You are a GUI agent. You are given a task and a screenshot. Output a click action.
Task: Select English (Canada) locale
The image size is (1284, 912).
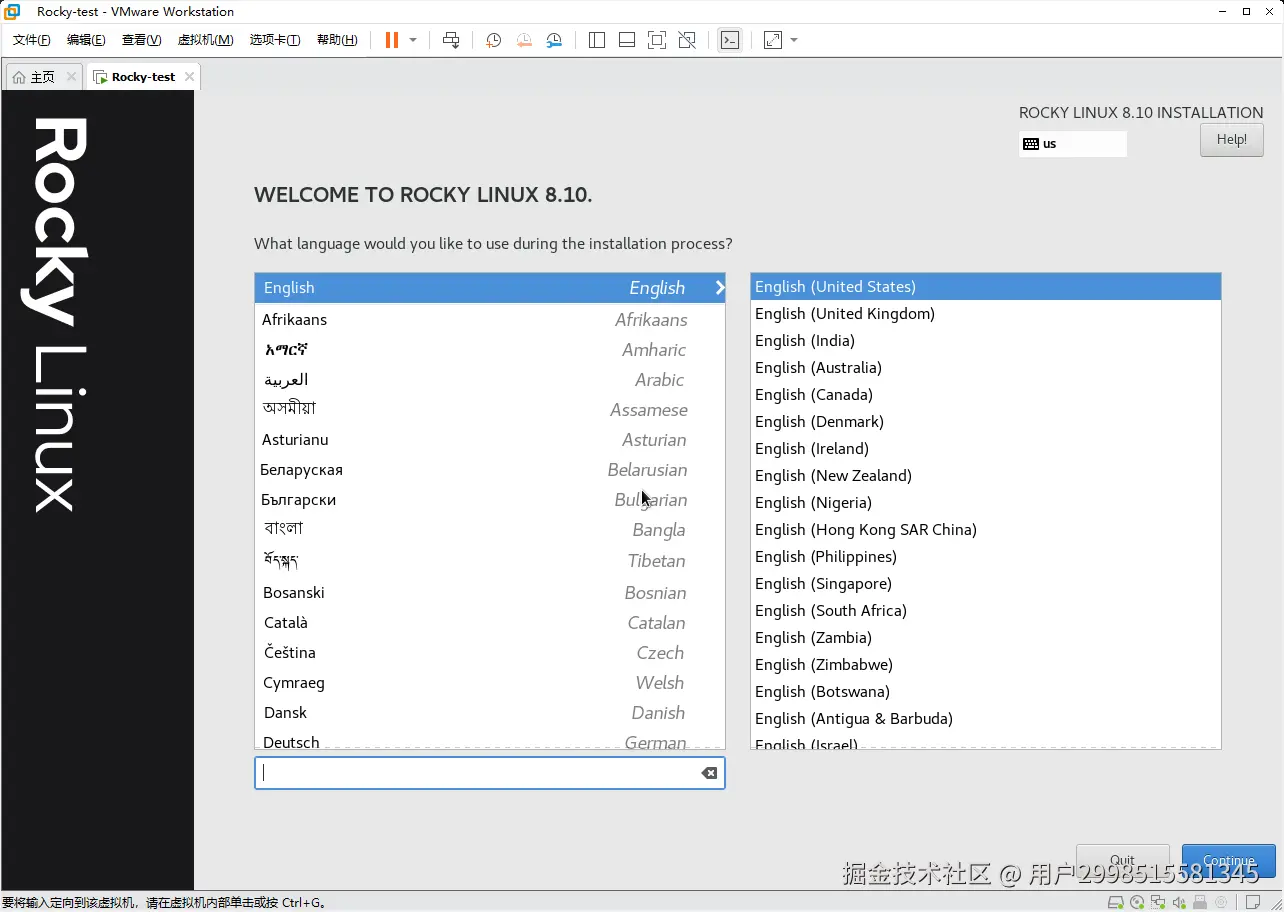tap(986, 395)
